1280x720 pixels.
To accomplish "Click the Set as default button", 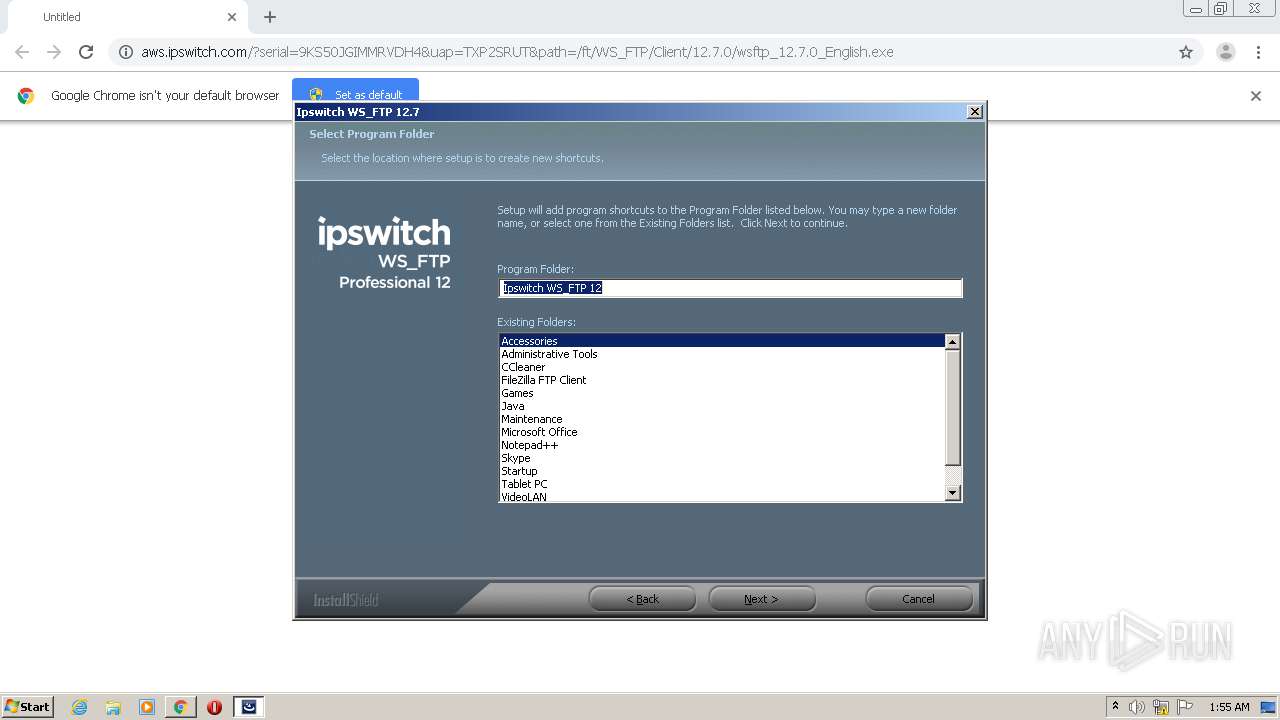I will click(x=356, y=94).
